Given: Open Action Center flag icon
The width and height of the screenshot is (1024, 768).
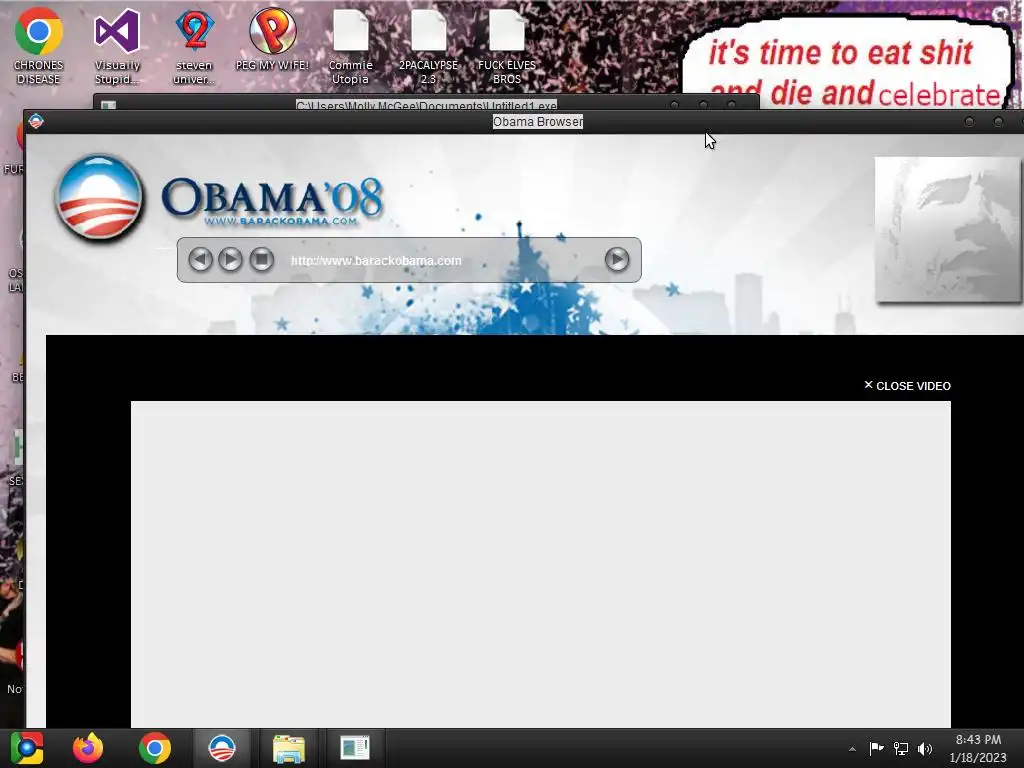Looking at the screenshot, I should 876,748.
